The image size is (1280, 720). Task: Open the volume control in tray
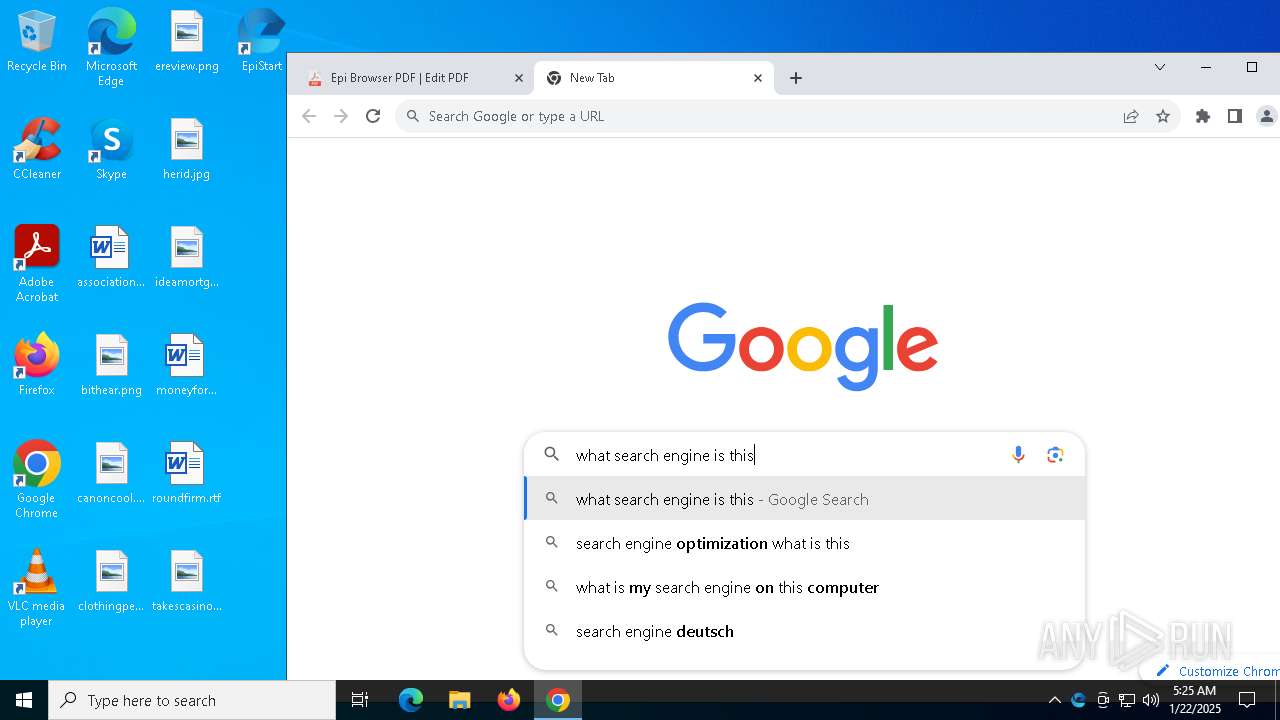pos(1151,700)
